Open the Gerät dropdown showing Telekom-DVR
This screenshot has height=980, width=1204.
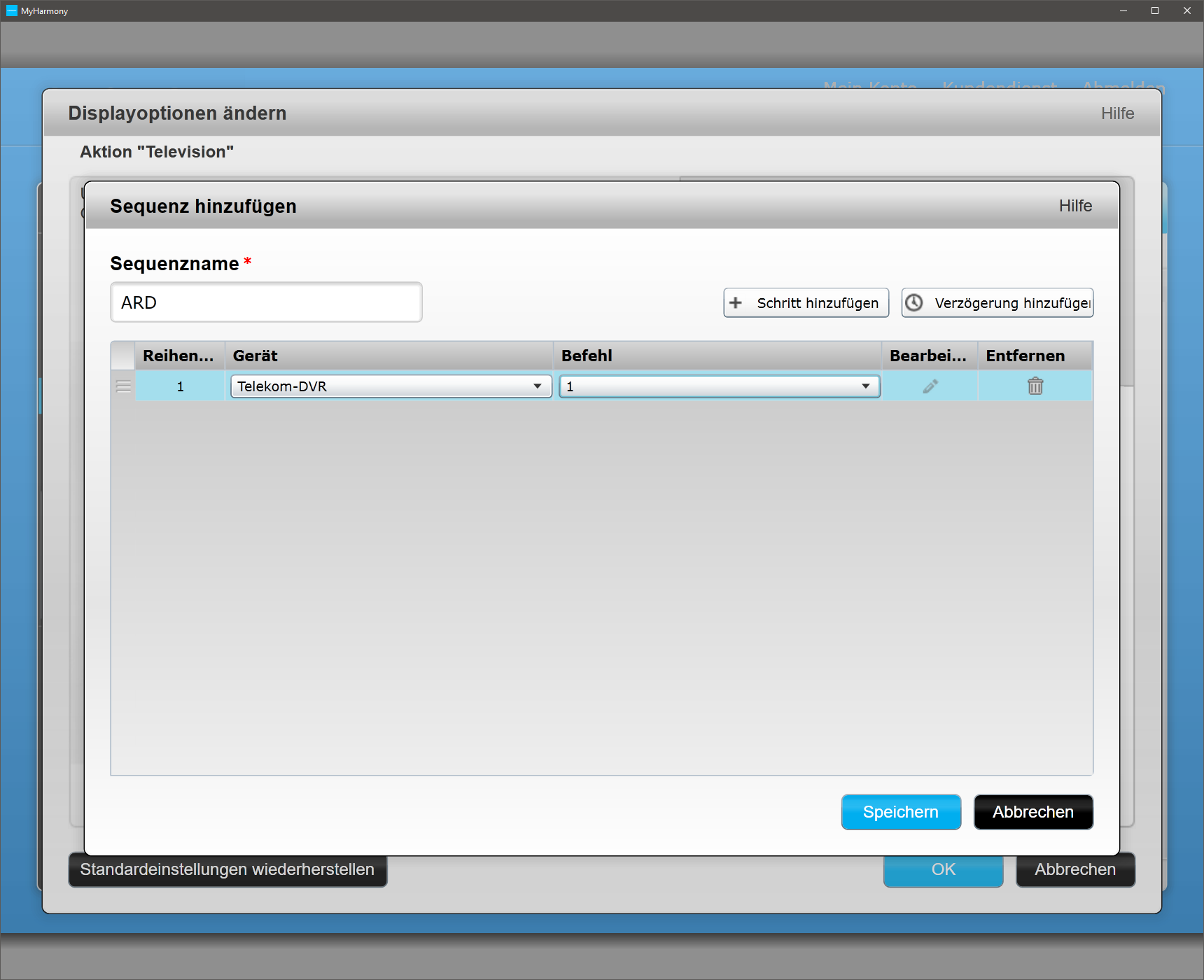[x=391, y=386]
